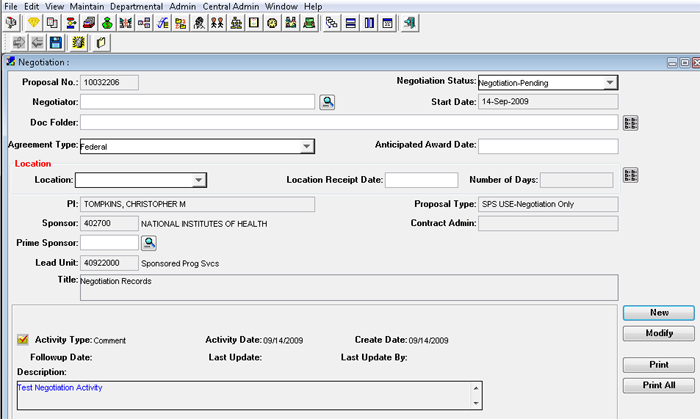Click the Modify button
The height and width of the screenshot is (419, 700).
pyautogui.click(x=659, y=333)
